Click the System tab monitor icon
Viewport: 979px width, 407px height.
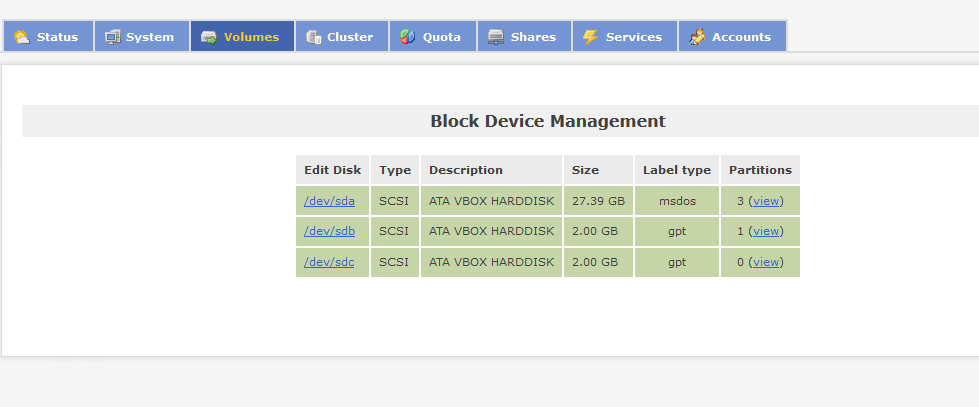(112, 37)
